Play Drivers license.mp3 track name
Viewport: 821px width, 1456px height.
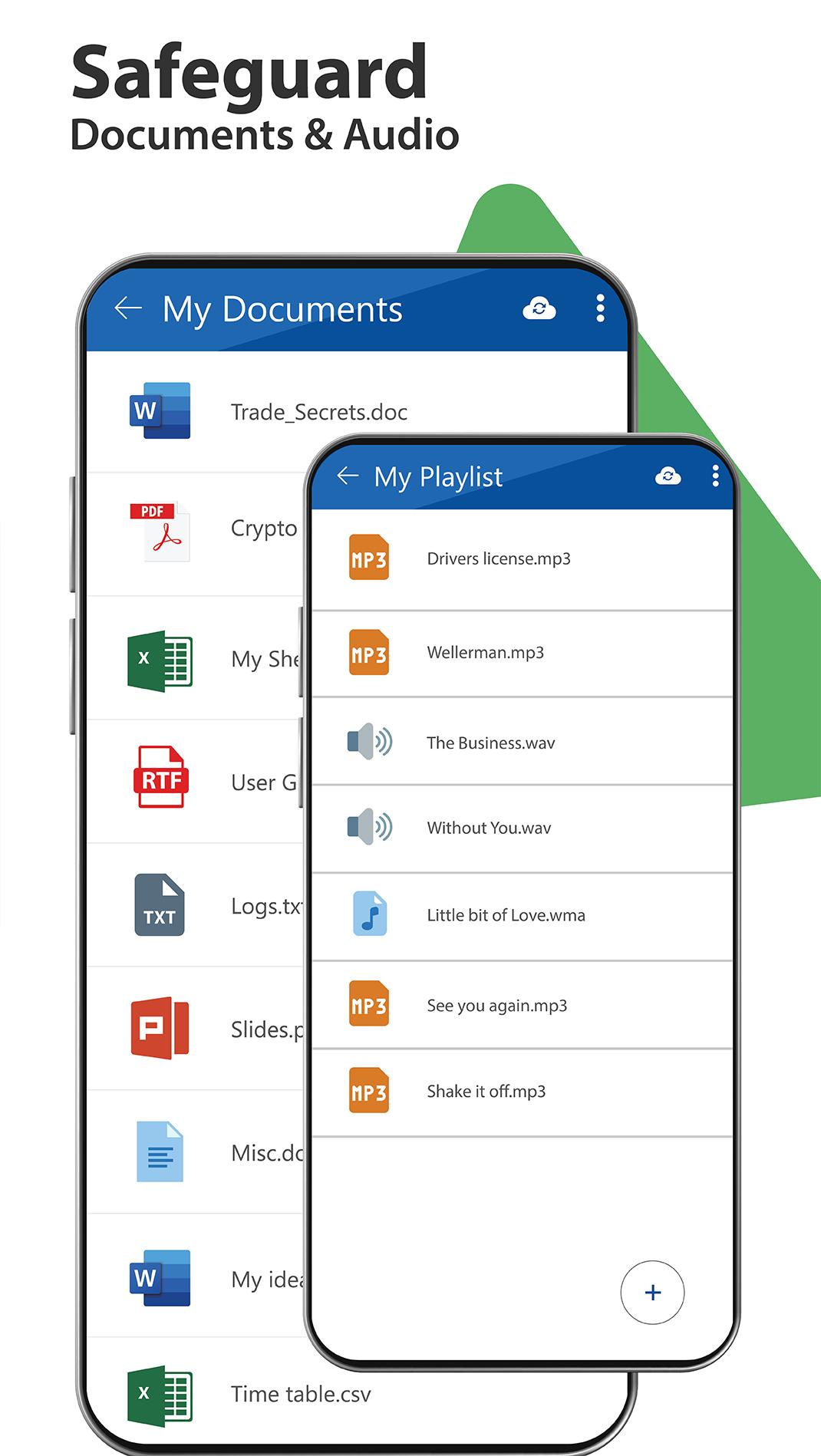coord(499,558)
